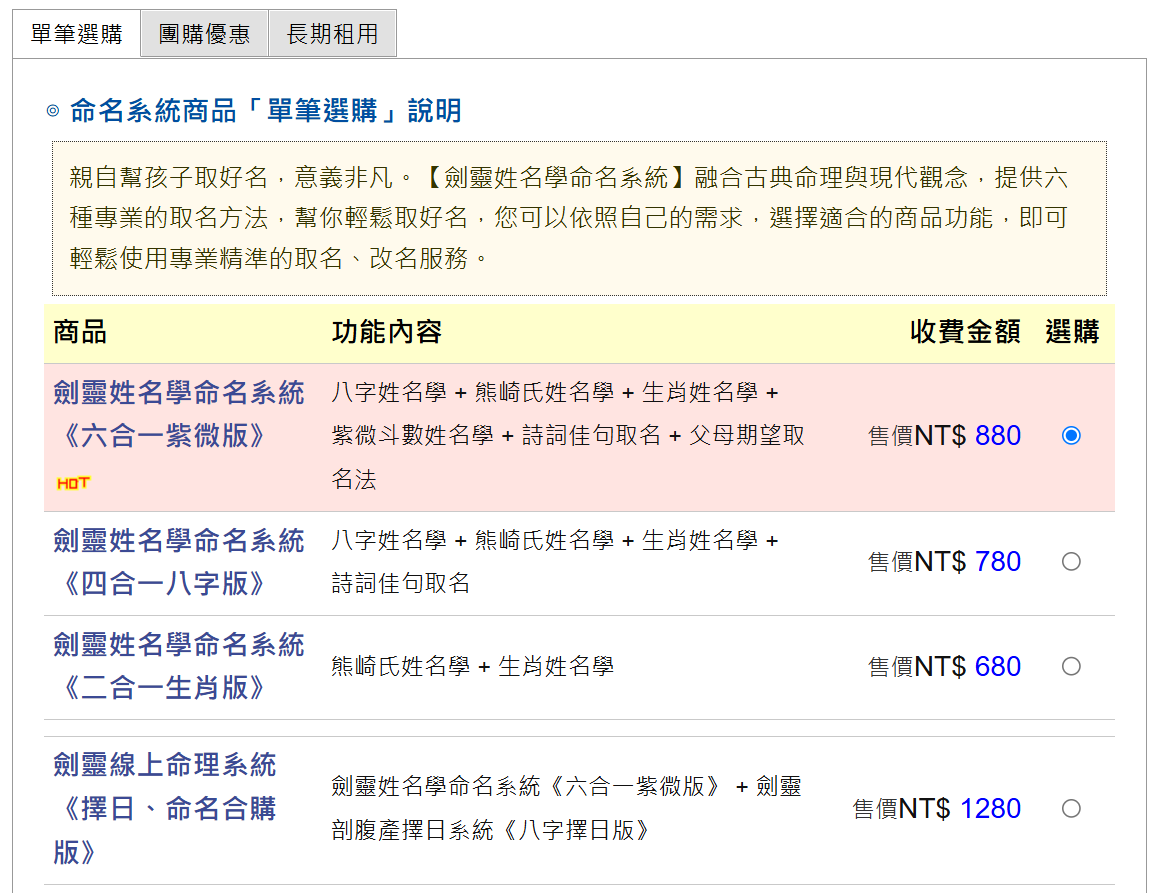
Task: Click the 收費金額 column header
Action: click(x=965, y=333)
